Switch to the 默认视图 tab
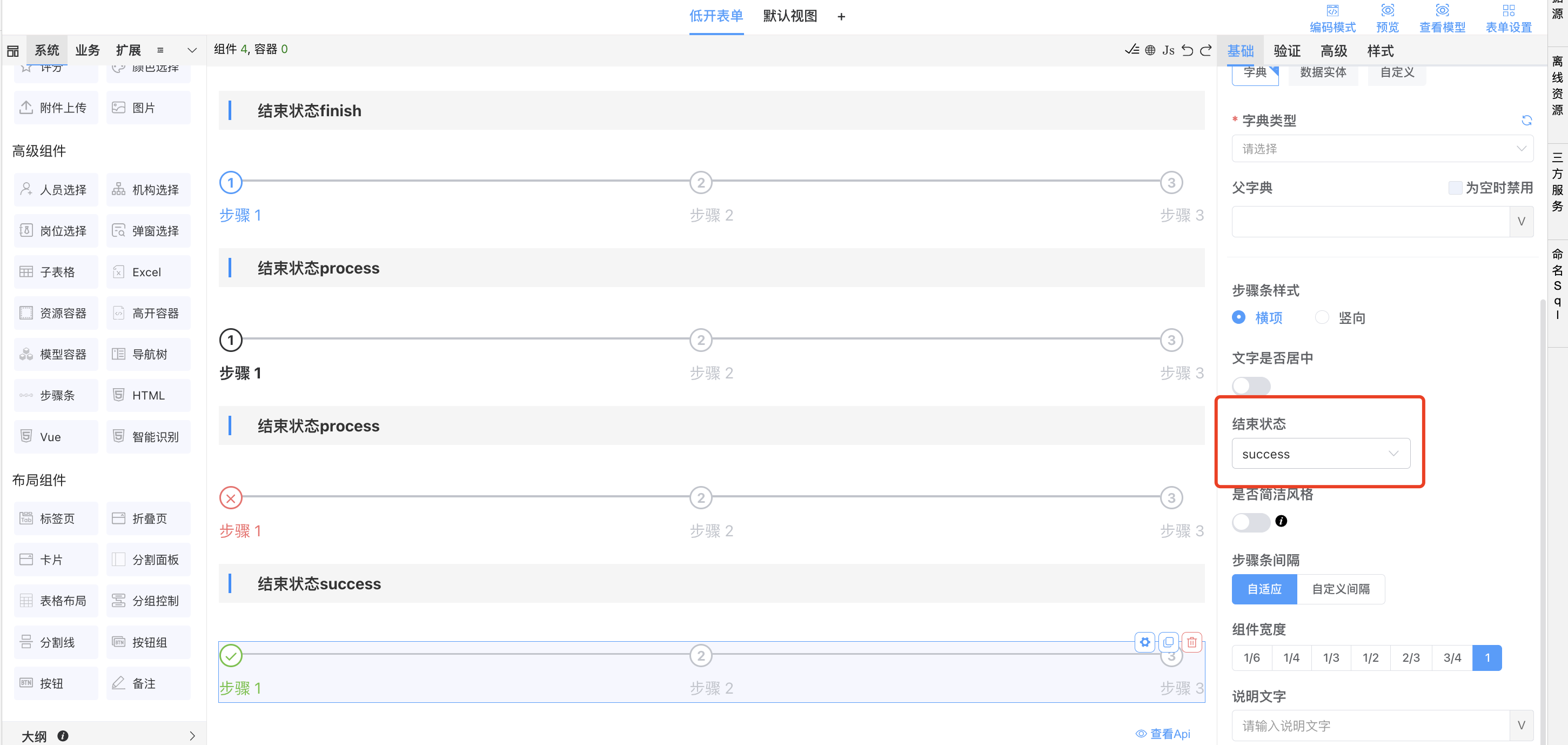Screen dimensions: 1568x745 [789, 16]
